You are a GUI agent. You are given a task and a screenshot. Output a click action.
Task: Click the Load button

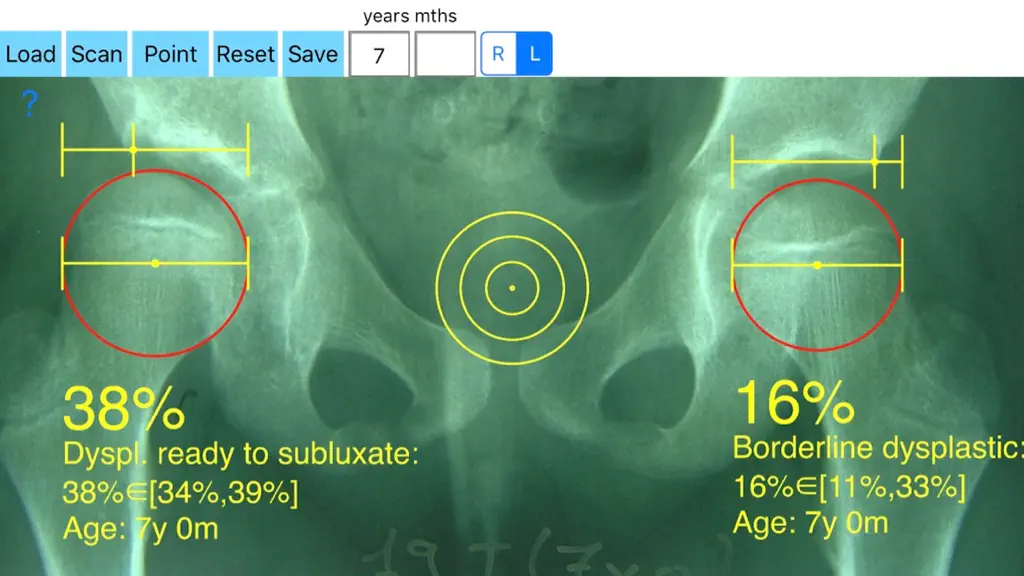(x=30, y=54)
